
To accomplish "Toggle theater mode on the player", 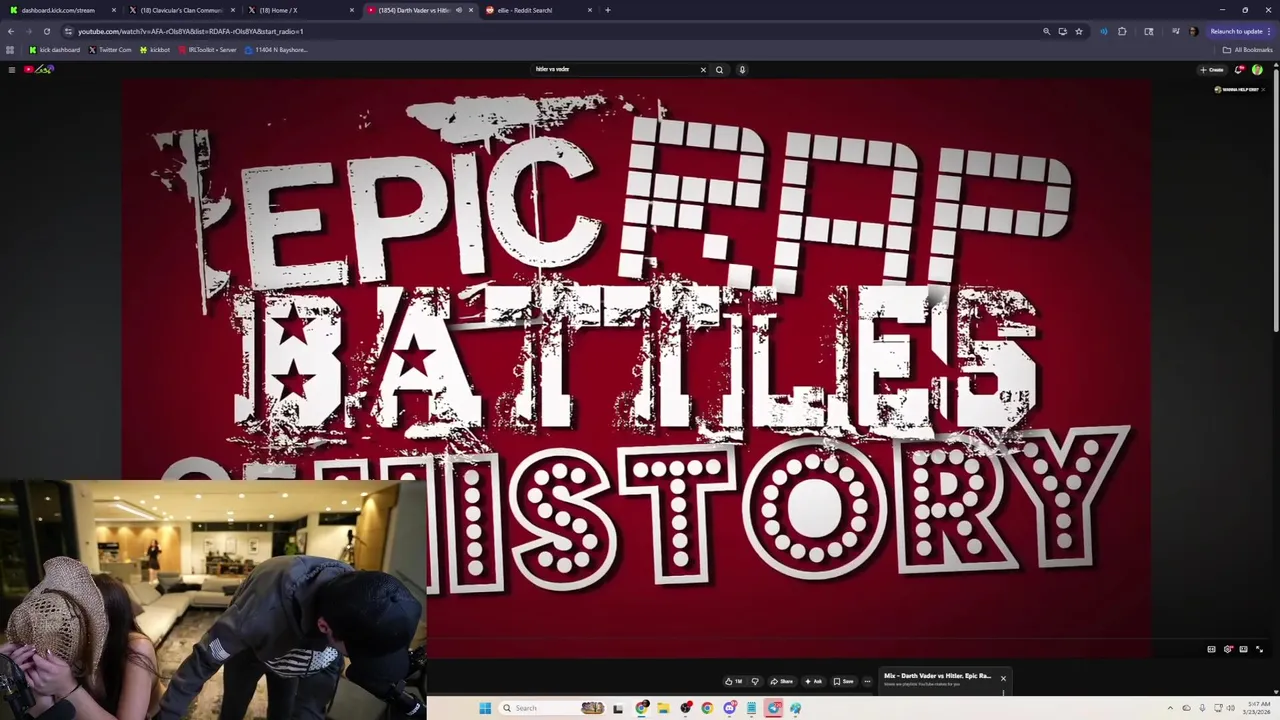I will pos(1243,649).
